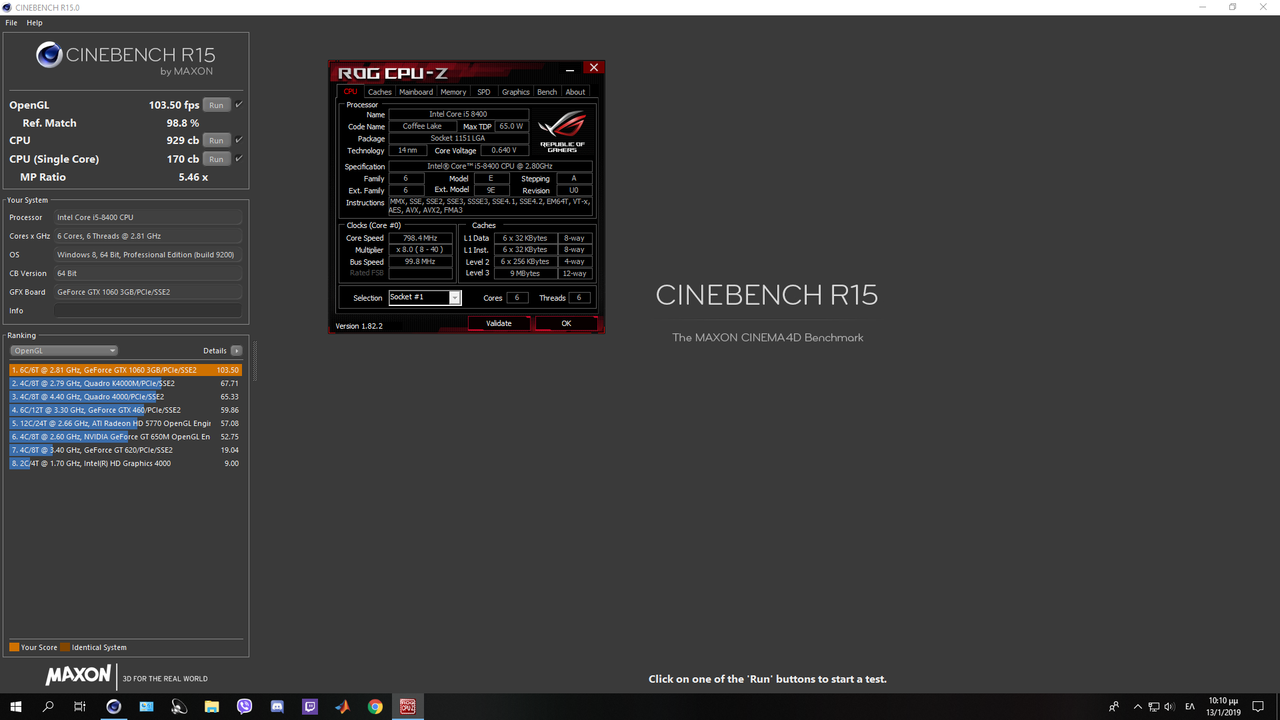Open Discord from the taskbar
1280x720 pixels.
(277, 707)
